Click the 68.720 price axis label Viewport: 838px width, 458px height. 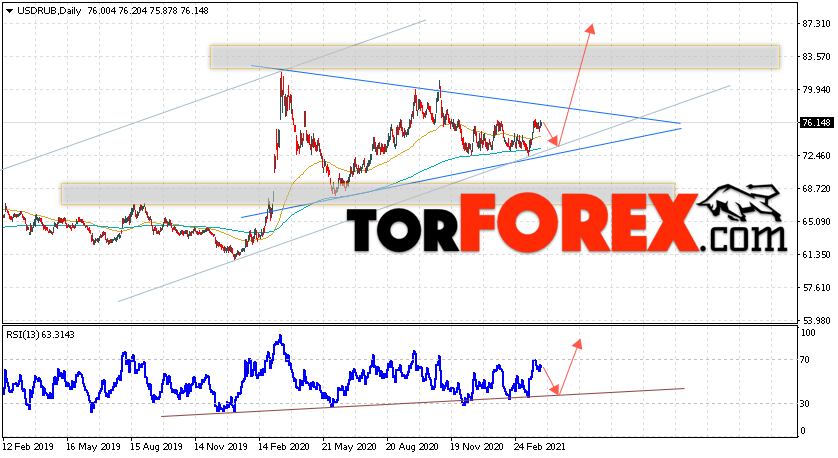816,189
